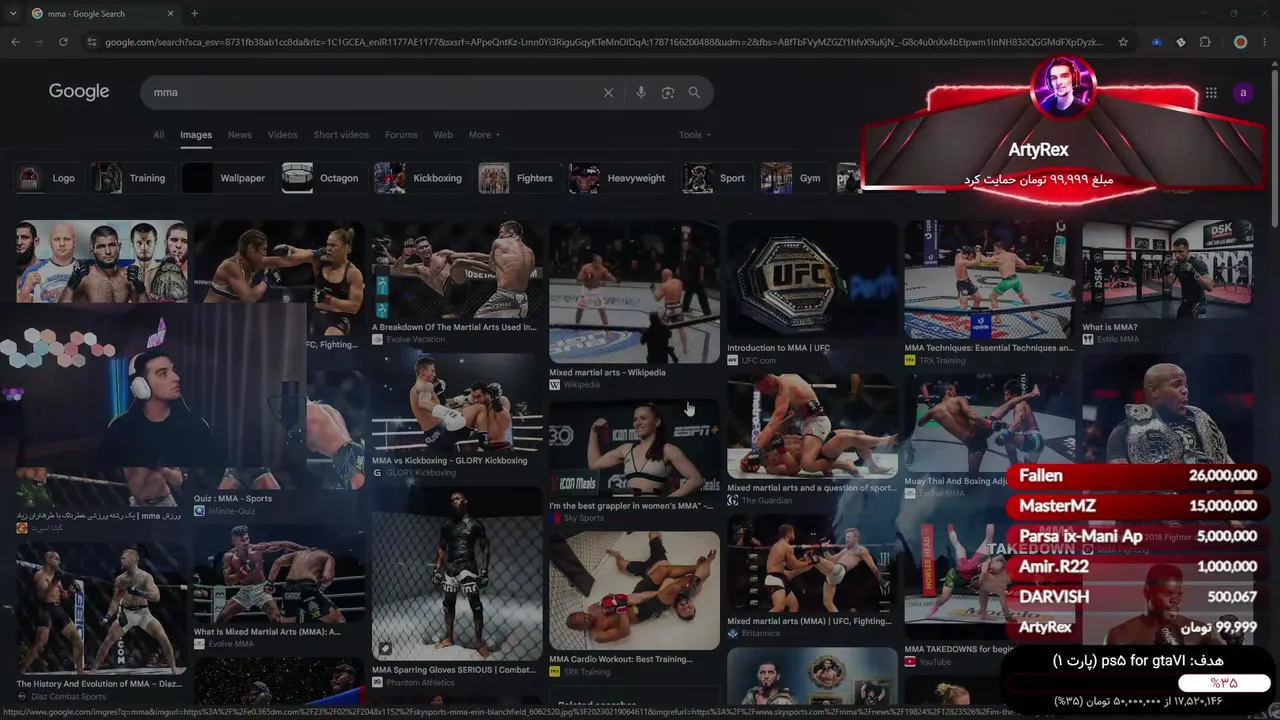Open the Chrome extensions puzzle icon

click(x=1205, y=42)
